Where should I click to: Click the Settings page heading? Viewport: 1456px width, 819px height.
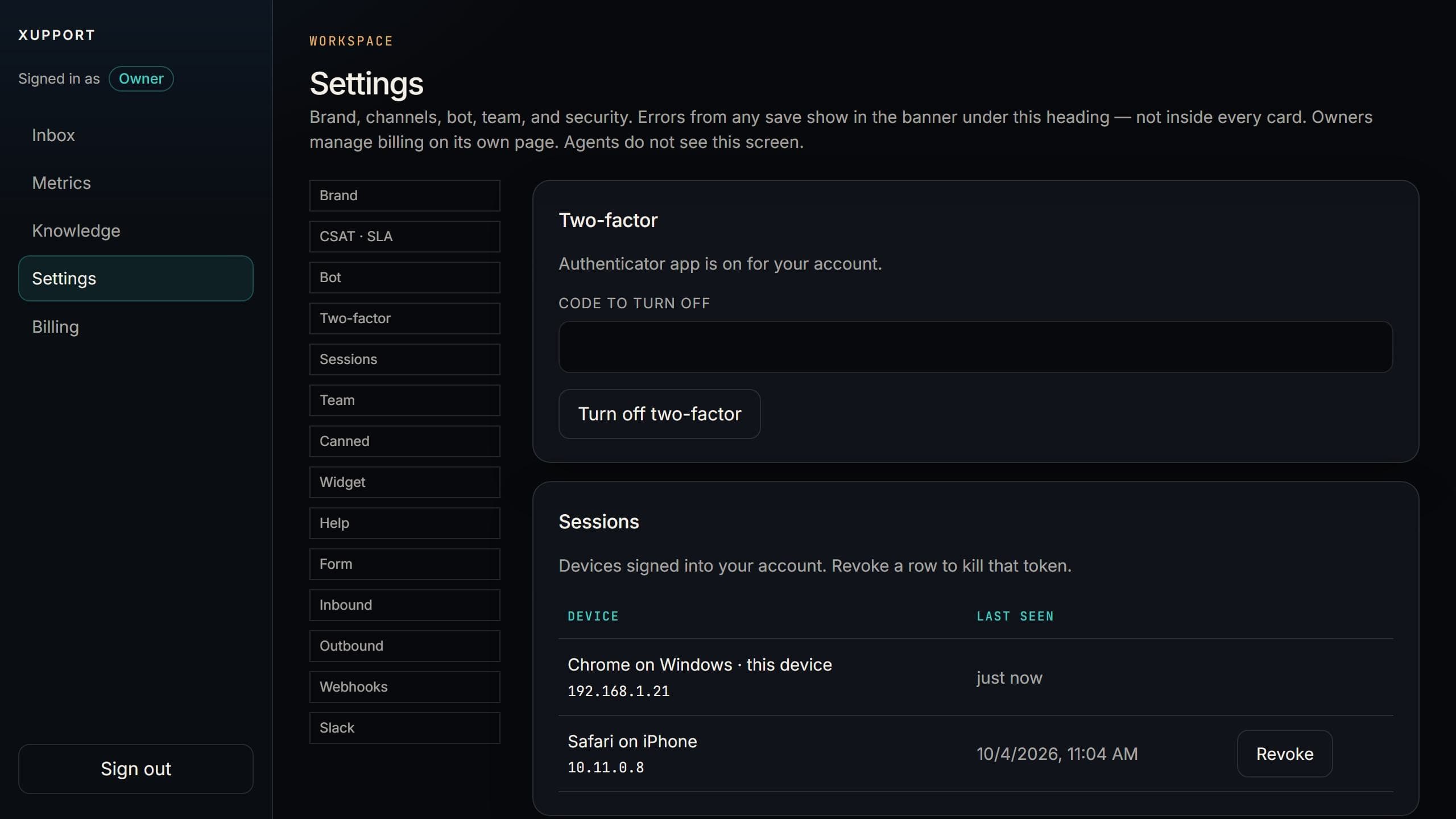(x=366, y=84)
